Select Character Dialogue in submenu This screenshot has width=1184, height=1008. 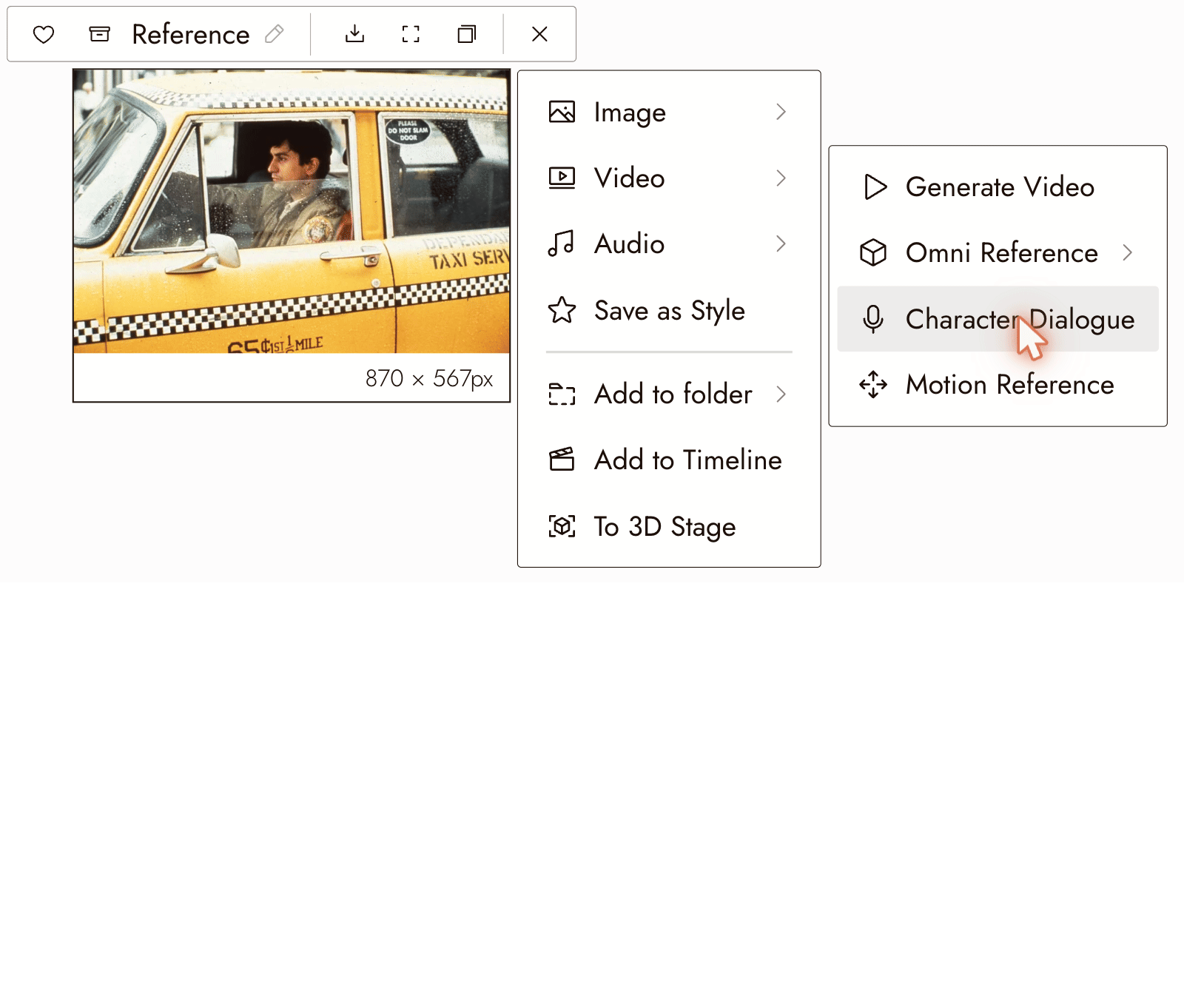click(998, 319)
